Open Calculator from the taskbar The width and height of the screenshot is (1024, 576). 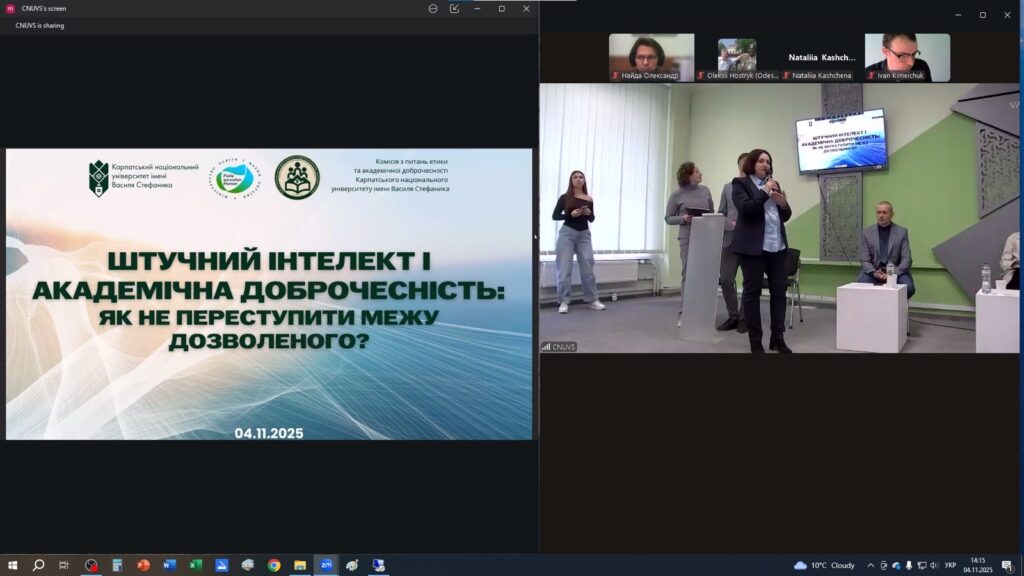click(x=117, y=565)
